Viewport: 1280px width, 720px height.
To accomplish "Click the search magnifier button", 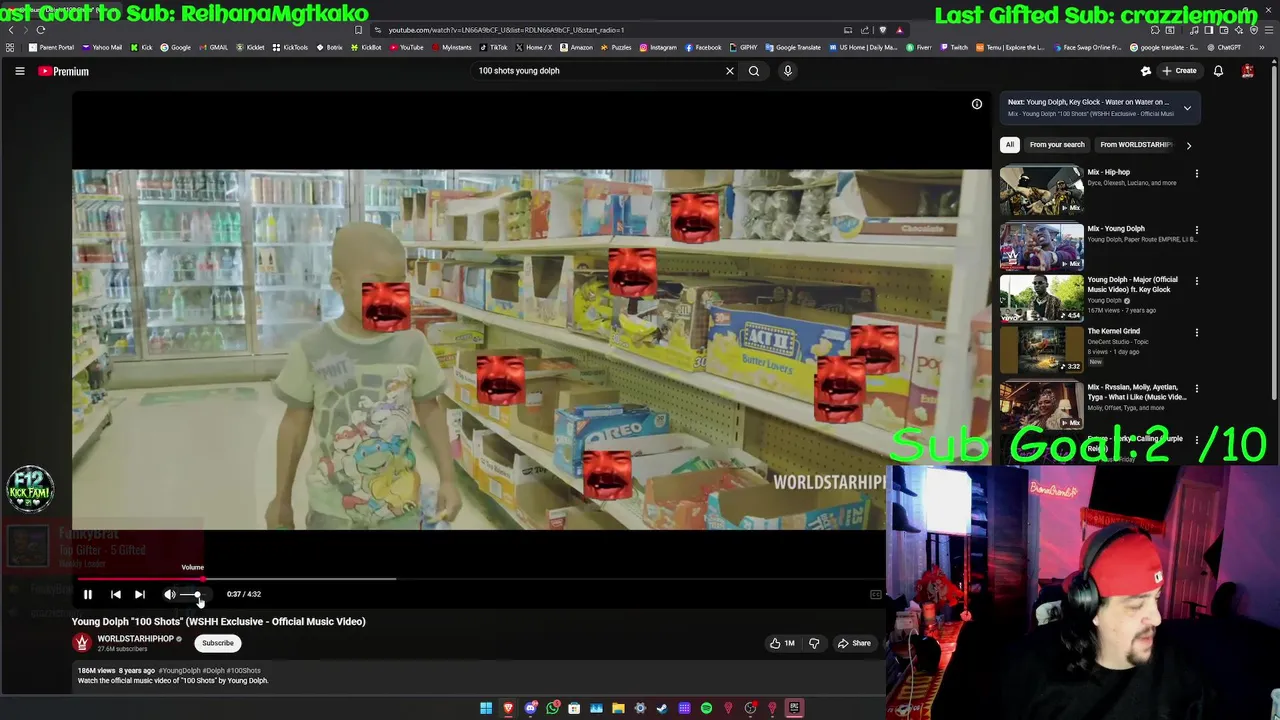I will 754,71.
